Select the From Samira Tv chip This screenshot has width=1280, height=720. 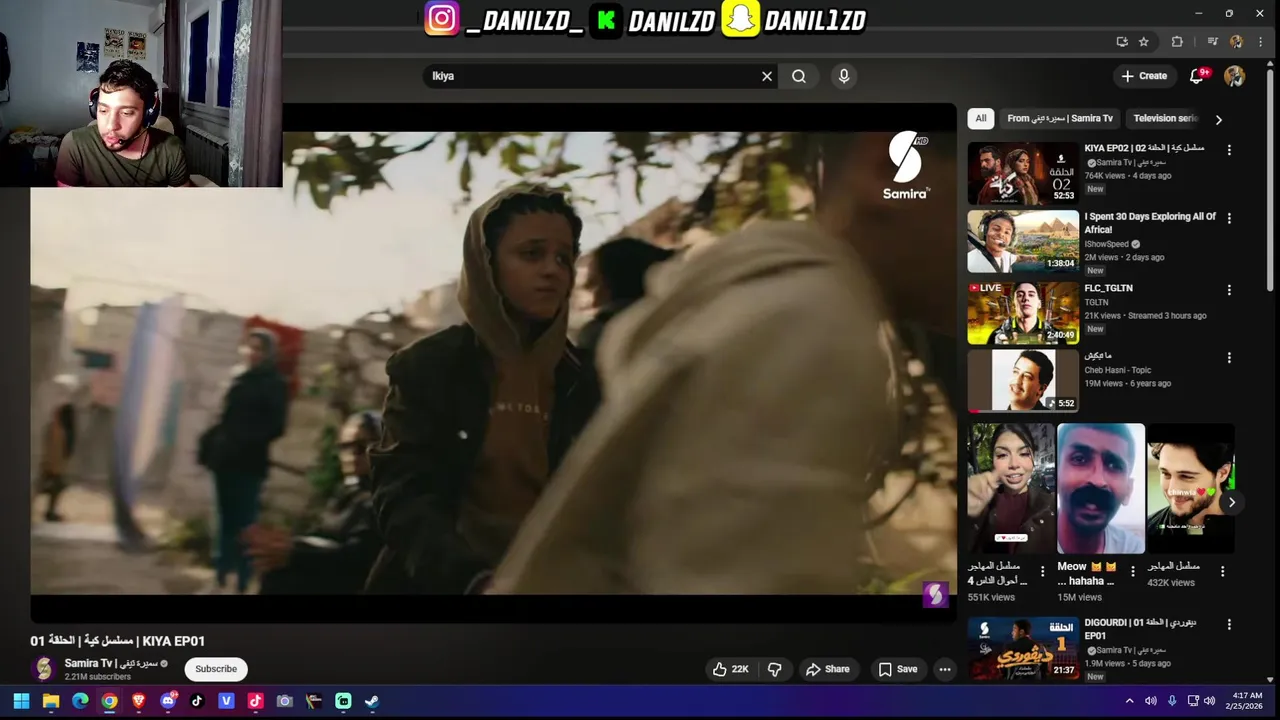[x=1060, y=118]
